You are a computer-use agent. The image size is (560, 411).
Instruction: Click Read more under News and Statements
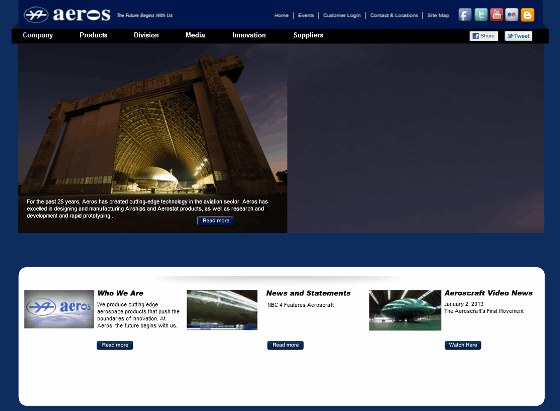pos(285,345)
